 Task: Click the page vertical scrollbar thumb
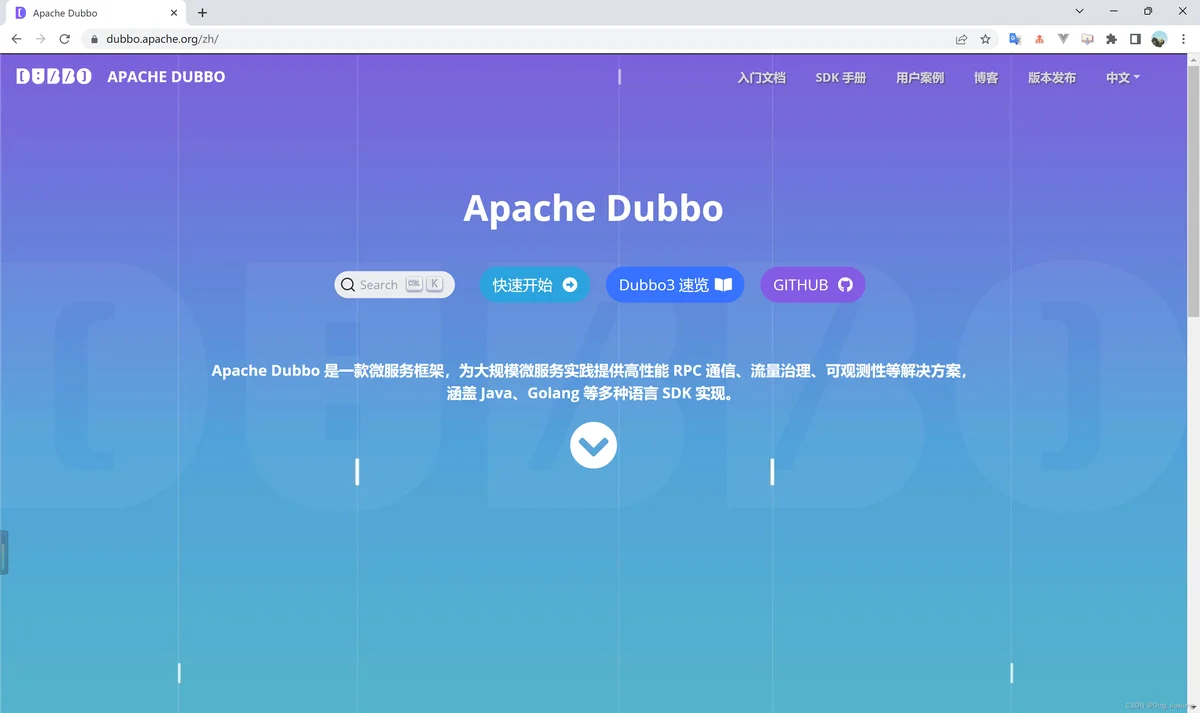(x=1192, y=190)
